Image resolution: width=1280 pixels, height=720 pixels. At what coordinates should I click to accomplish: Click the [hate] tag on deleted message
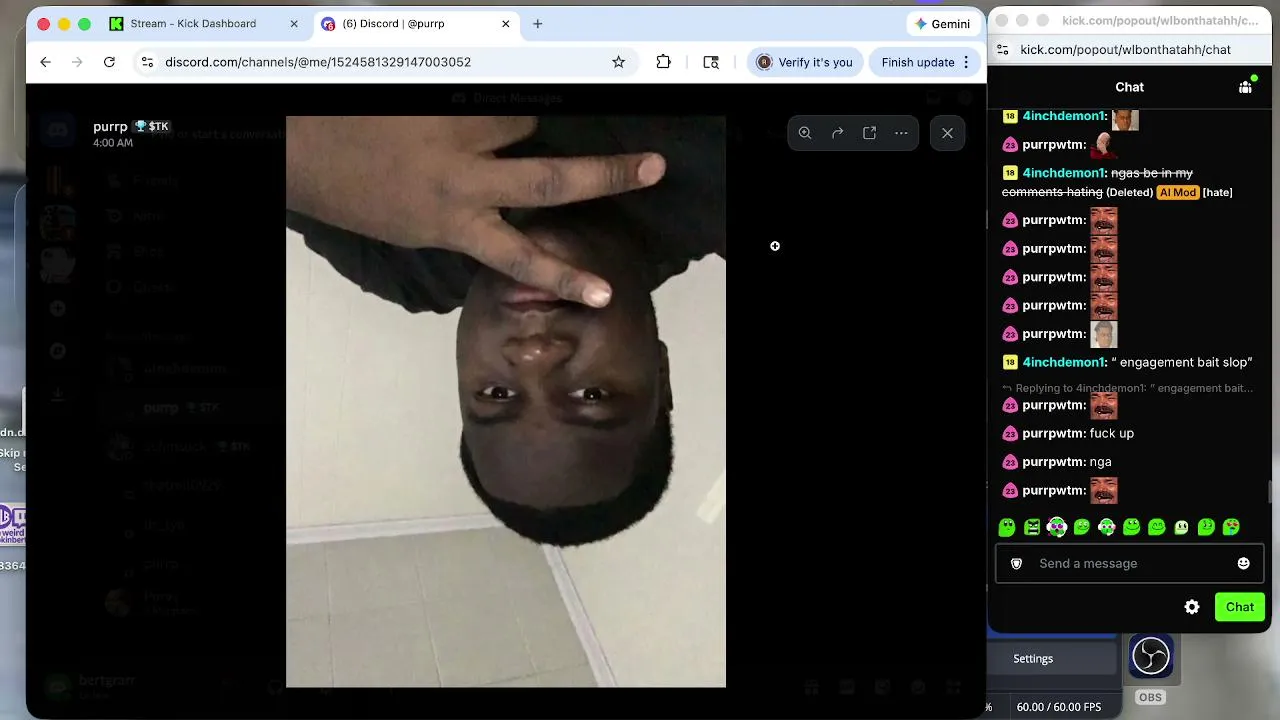tap(1217, 192)
